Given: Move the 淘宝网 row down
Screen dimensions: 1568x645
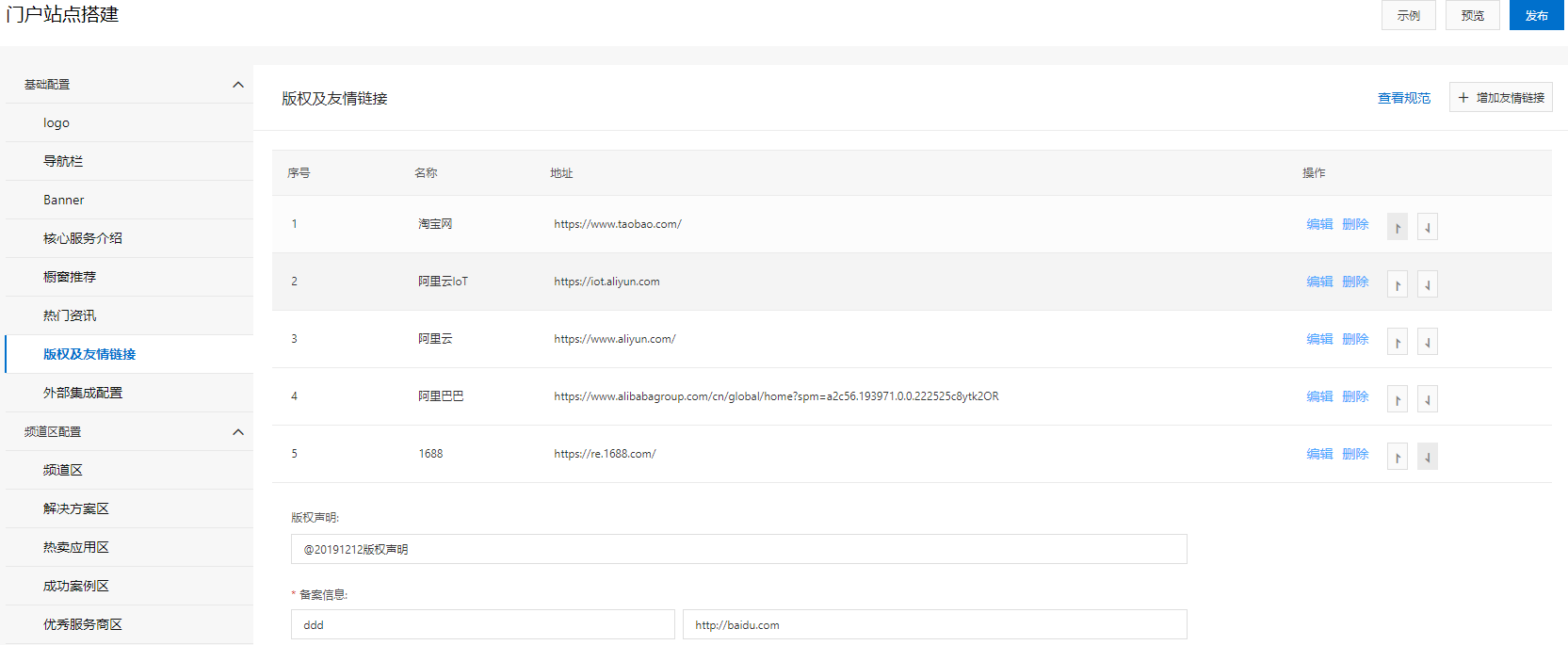Looking at the screenshot, I should click(1428, 227).
